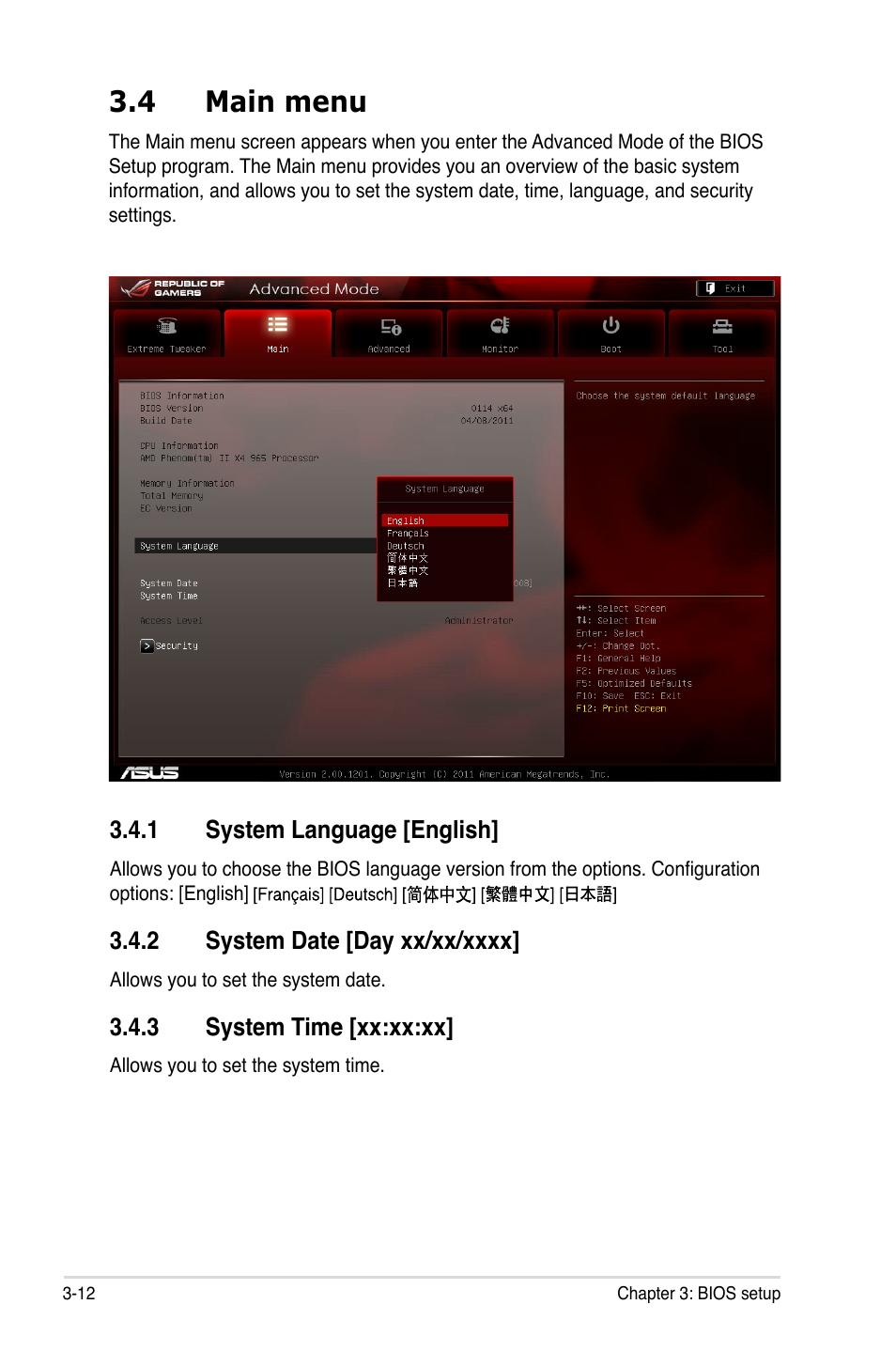Click AMD Phenom II X4 965 Processor text
Viewport: 896px width, 1351px height.
pos(229,458)
